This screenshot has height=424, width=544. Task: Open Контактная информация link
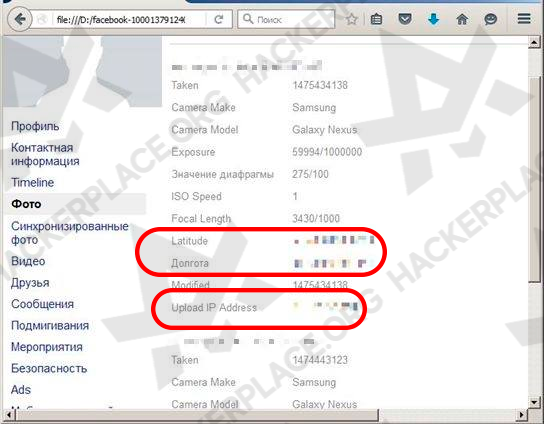pyautogui.click(x=45, y=154)
